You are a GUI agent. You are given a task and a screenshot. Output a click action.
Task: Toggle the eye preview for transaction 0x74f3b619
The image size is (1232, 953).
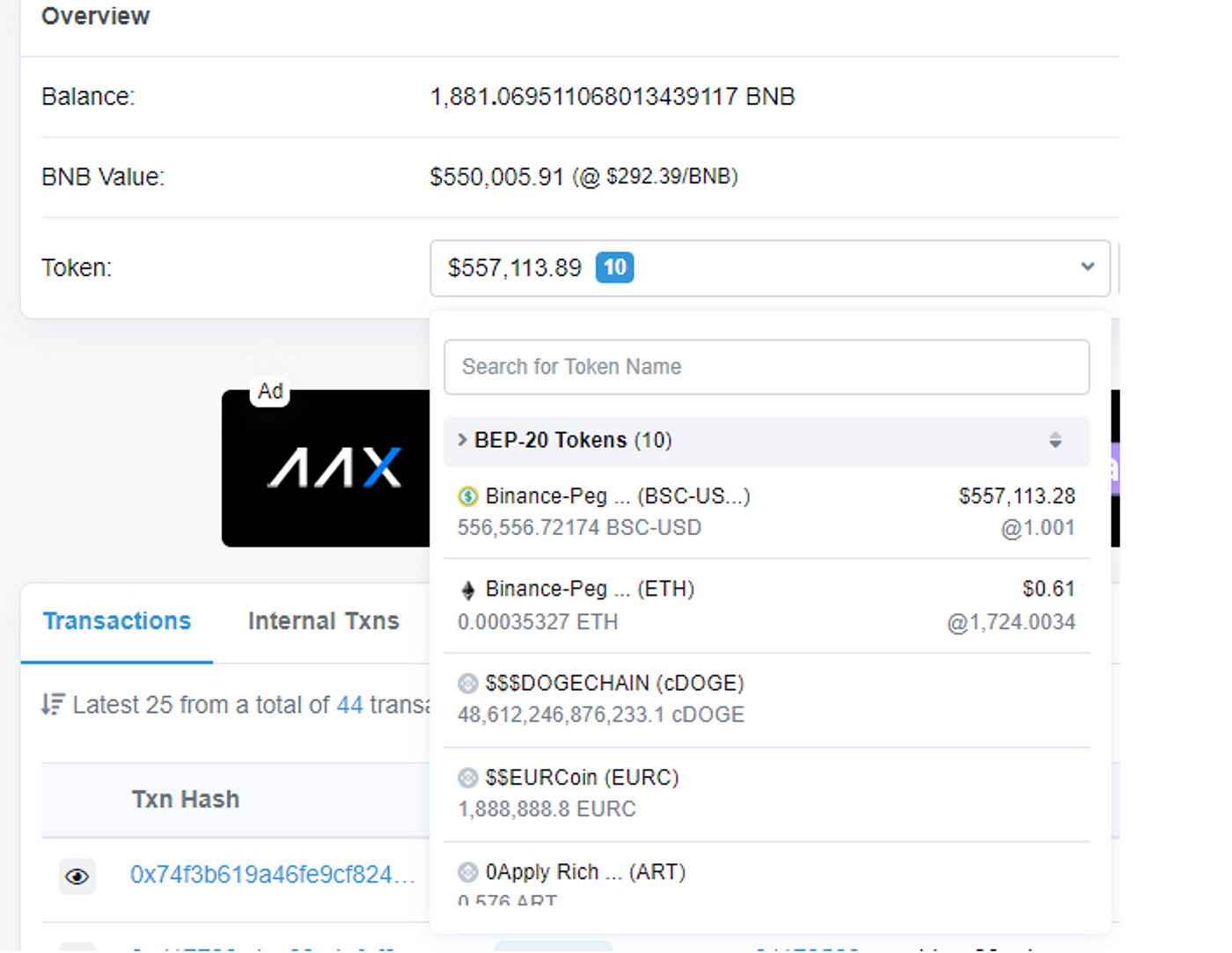point(77,876)
